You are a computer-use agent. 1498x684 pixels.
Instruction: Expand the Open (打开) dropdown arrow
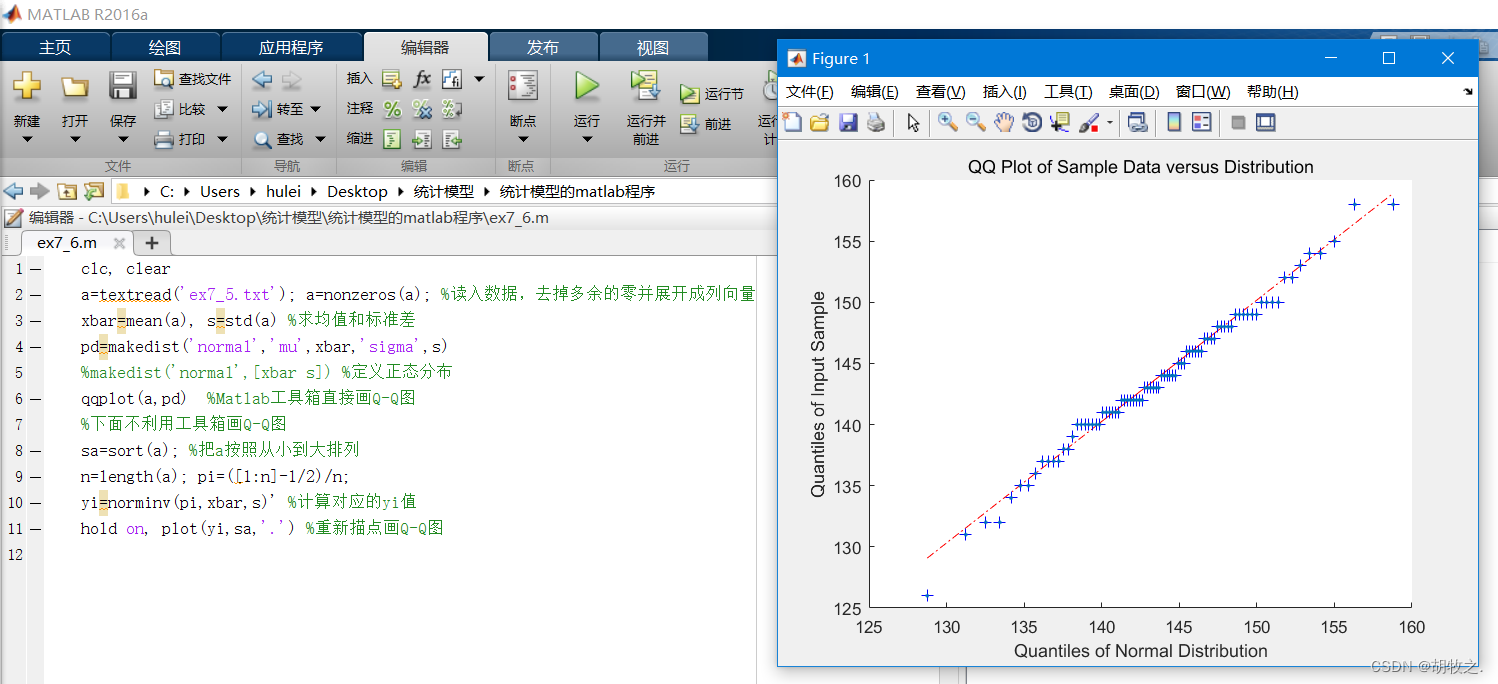click(75, 139)
